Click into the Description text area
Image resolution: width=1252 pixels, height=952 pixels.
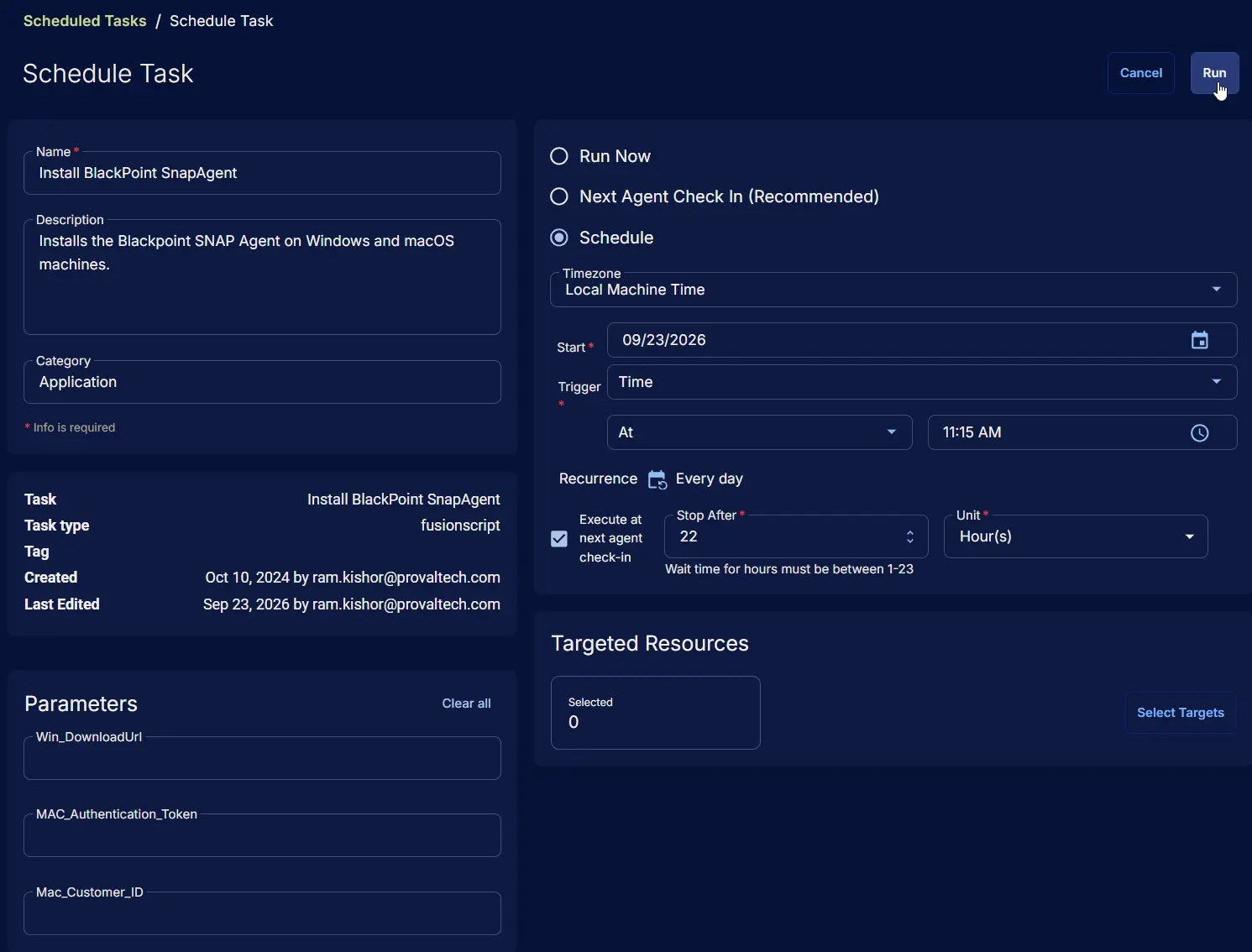click(262, 277)
